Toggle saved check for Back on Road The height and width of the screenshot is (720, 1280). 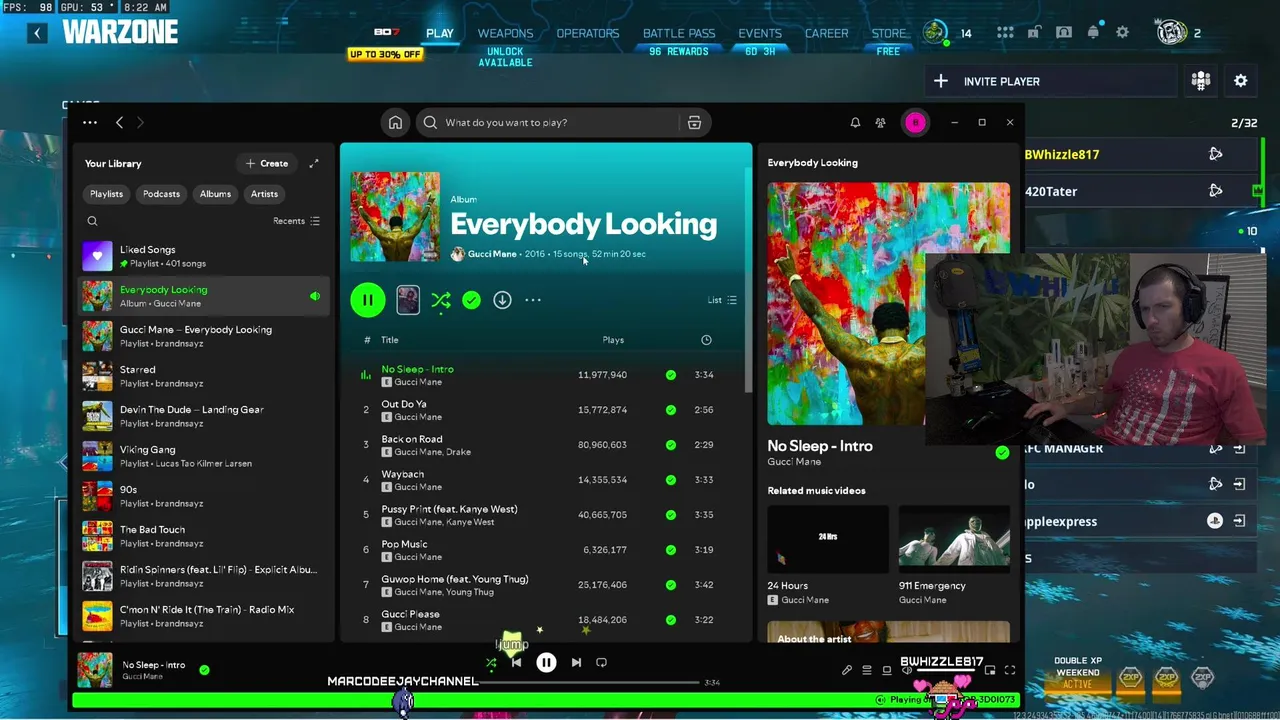pos(670,445)
